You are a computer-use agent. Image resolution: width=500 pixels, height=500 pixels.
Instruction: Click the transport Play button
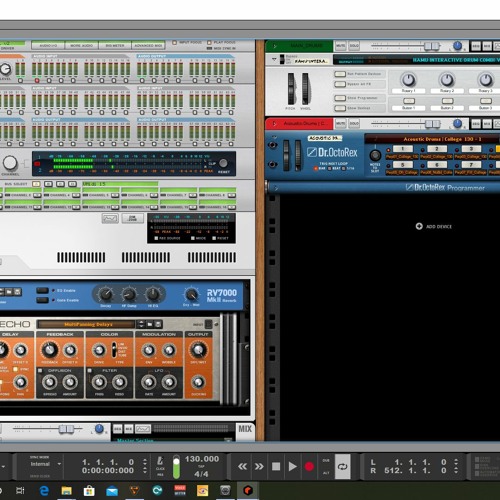click(x=292, y=466)
